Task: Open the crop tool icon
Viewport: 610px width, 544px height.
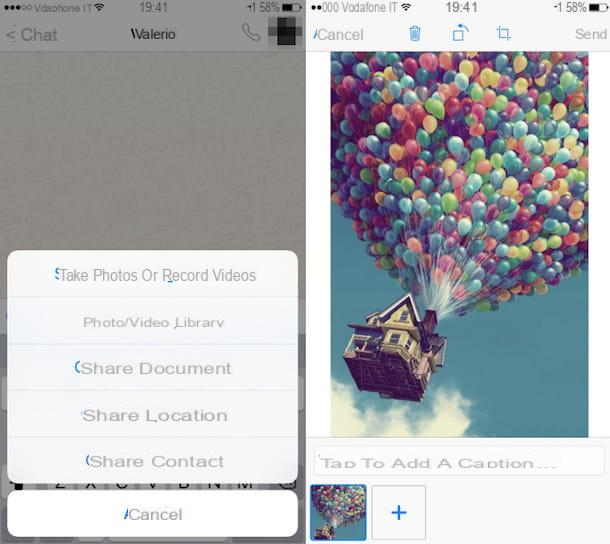Action: 503,33
